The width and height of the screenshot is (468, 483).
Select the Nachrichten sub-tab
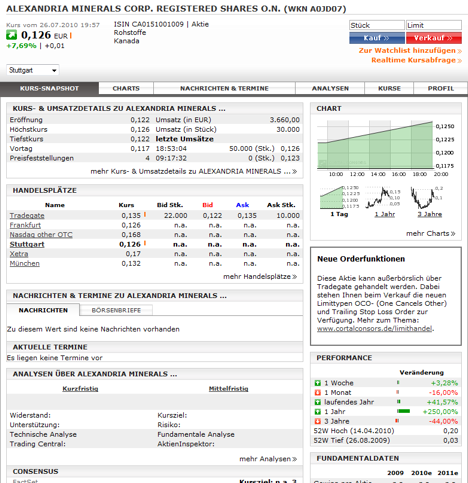43,310
